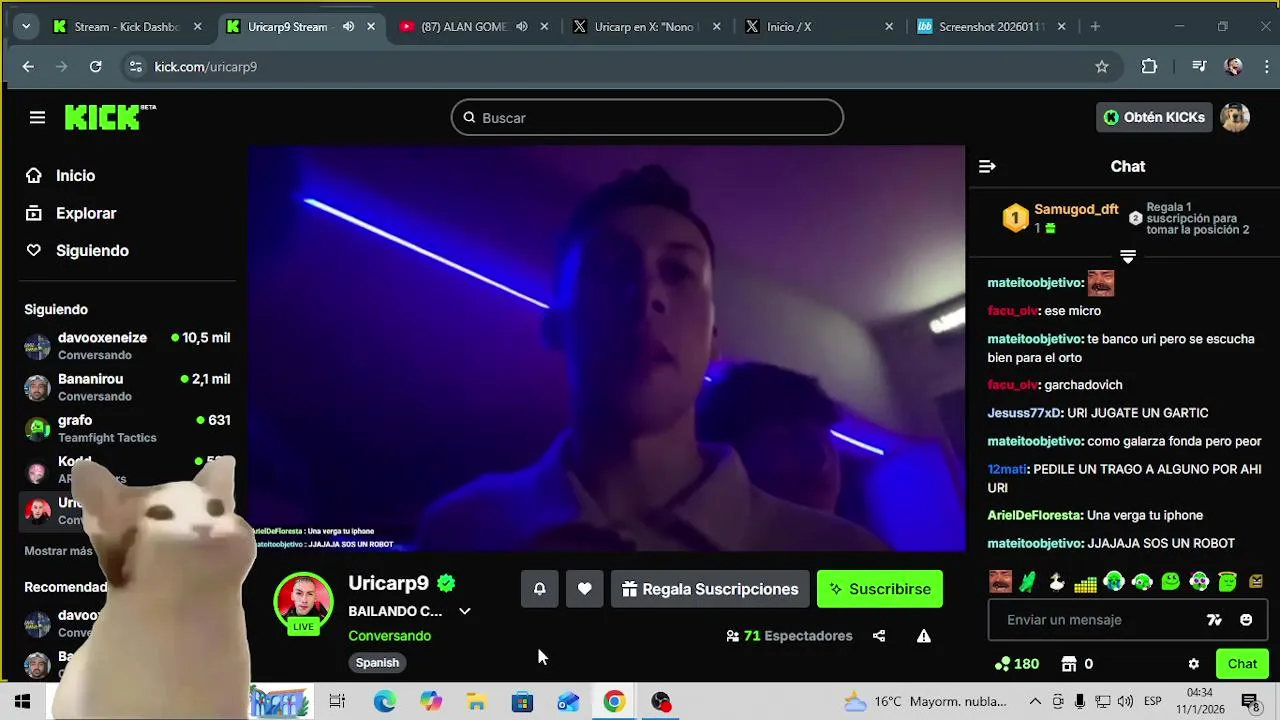Open grafo followed channel
Viewport: 1280px width, 720px height.
point(127,428)
